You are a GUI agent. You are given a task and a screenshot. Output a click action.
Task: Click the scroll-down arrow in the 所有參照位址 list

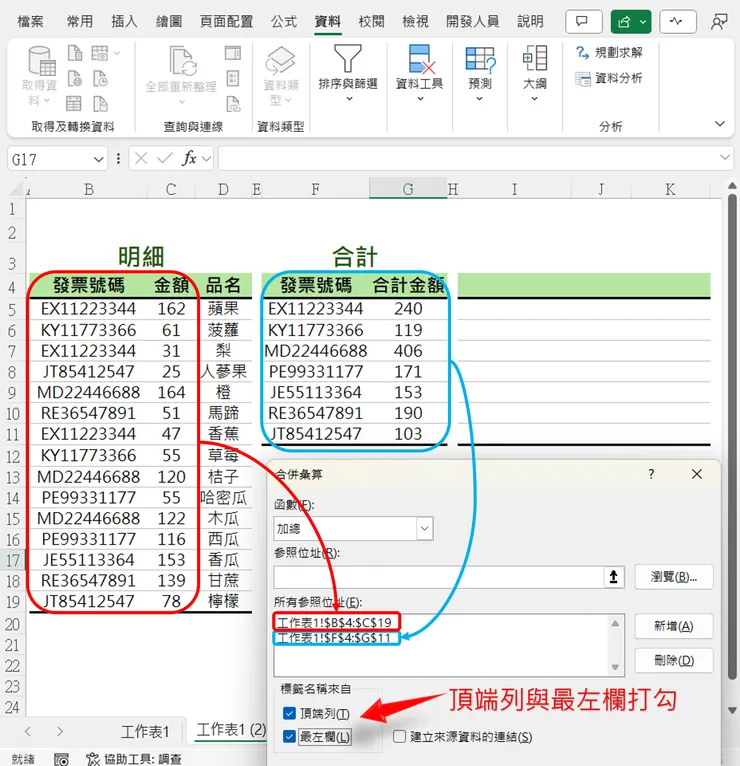click(x=615, y=667)
